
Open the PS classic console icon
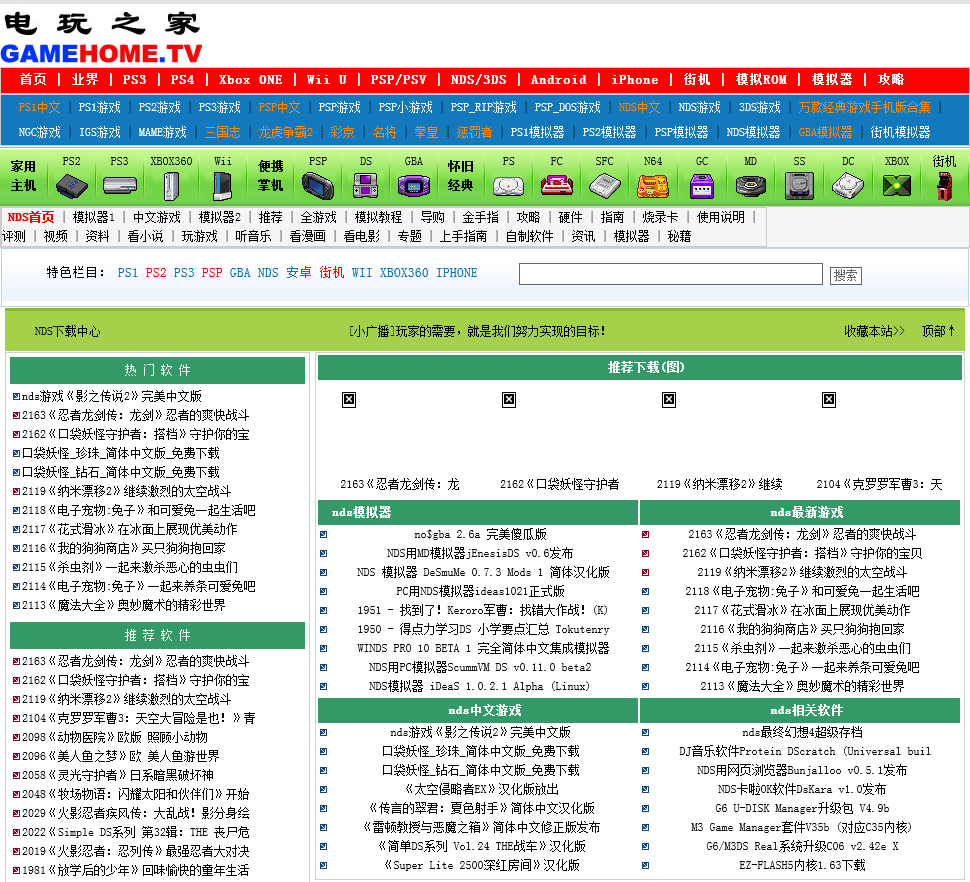pos(509,186)
